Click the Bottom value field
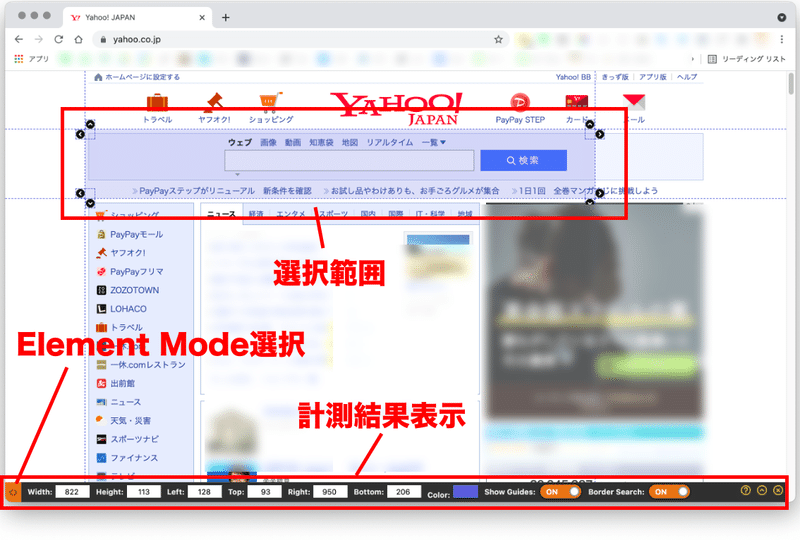 [403, 492]
